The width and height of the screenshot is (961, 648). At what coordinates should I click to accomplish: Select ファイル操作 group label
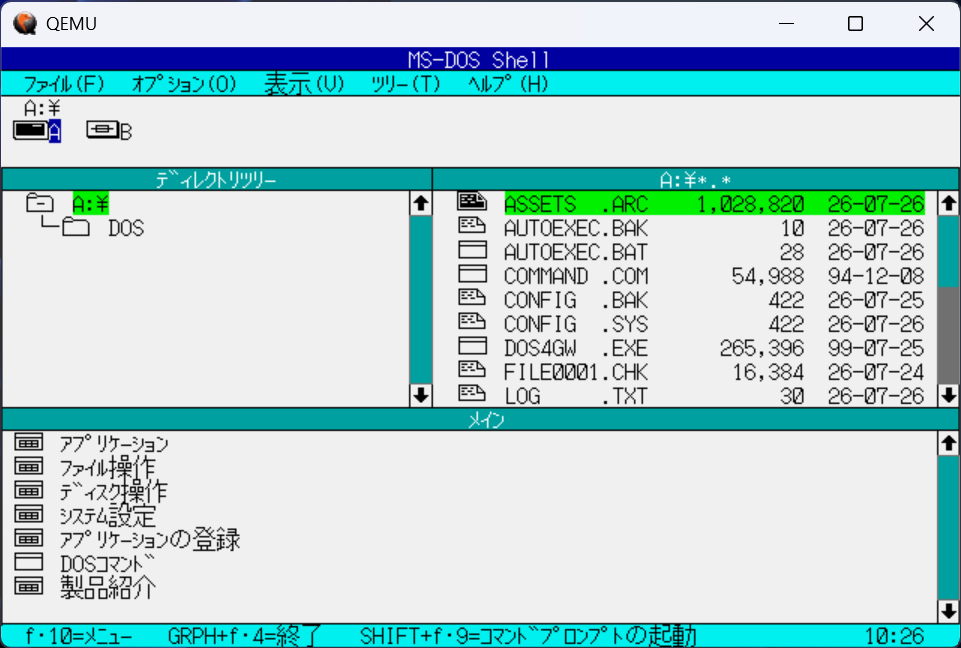108,468
